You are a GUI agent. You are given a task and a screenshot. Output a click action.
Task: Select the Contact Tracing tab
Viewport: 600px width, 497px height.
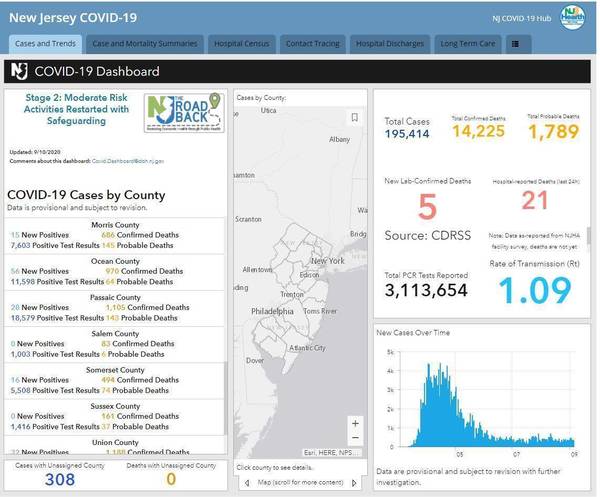tap(315, 44)
